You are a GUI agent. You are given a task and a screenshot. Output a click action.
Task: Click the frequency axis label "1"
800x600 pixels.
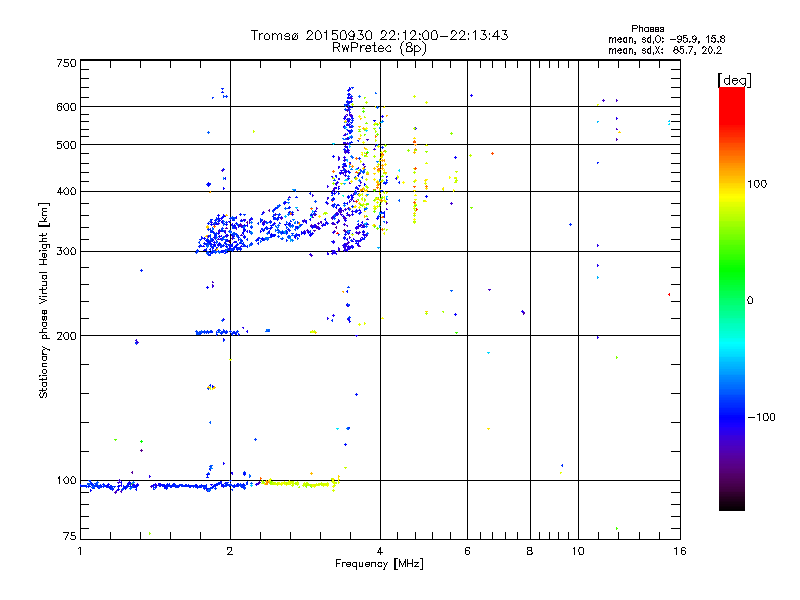click(x=80, y=551)
